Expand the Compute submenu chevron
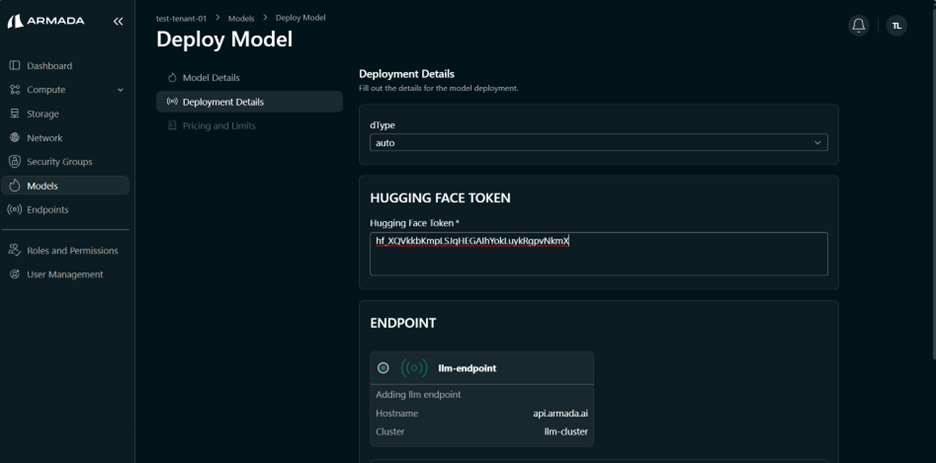Viewport: 936px width, 463px height. pos(120,89)
